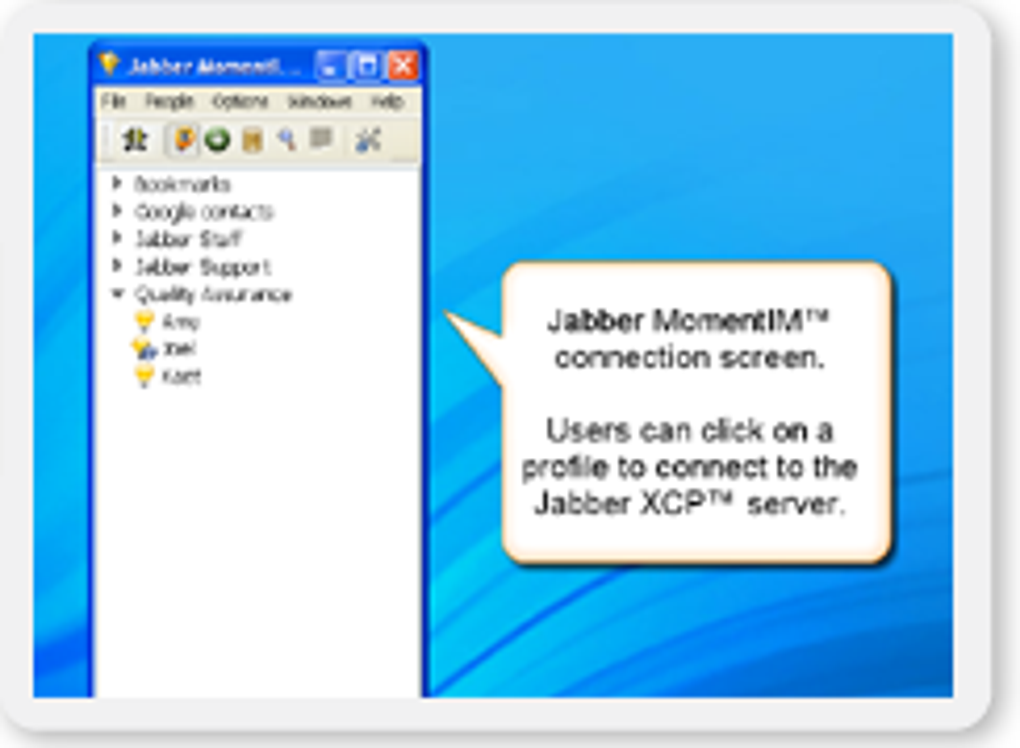Click the presence icon of the middle contact
The width and height of the screenshot is (1020, 748).
coord(144,349)
